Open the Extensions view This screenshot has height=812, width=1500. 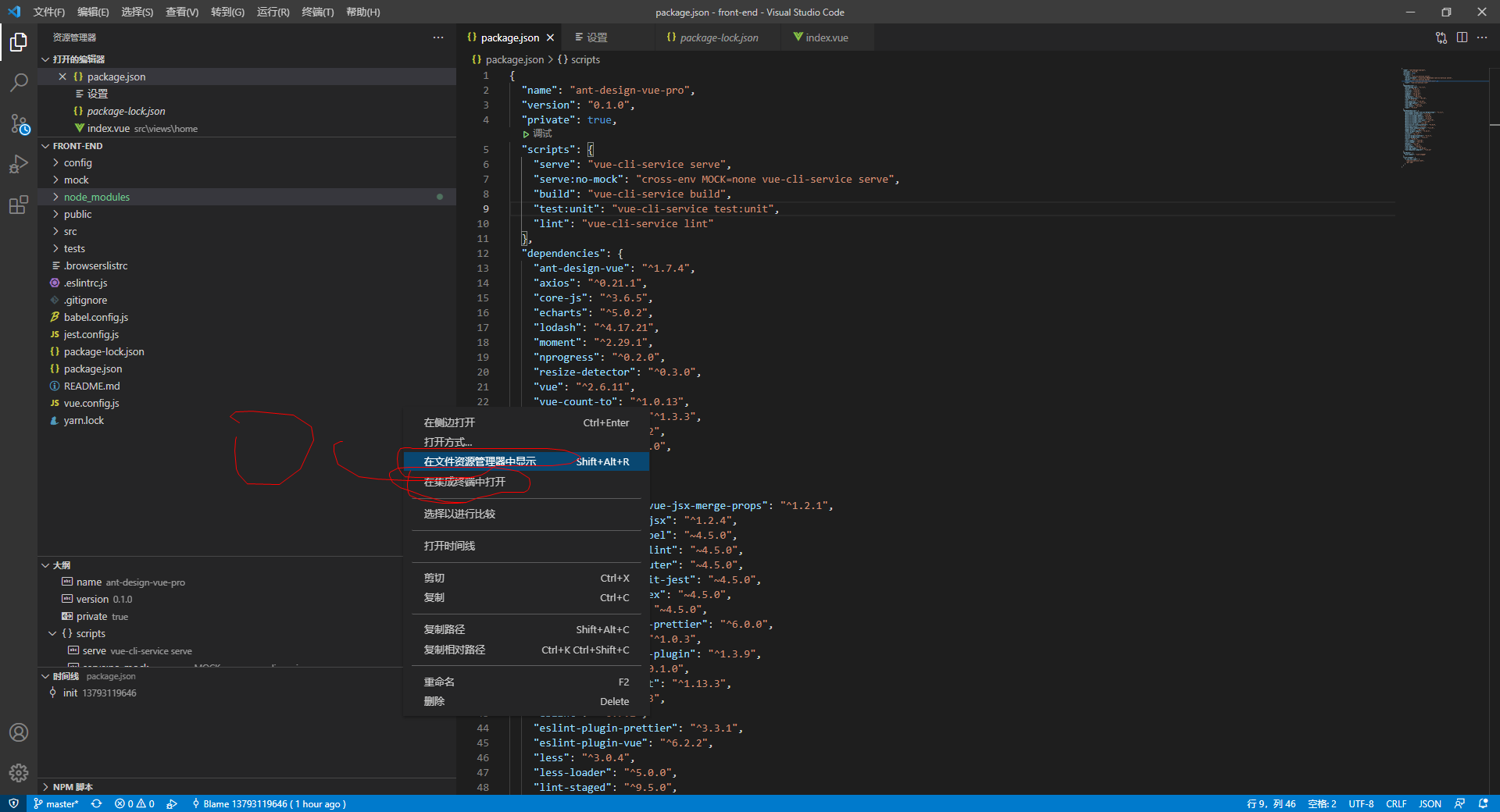[19, 205]
